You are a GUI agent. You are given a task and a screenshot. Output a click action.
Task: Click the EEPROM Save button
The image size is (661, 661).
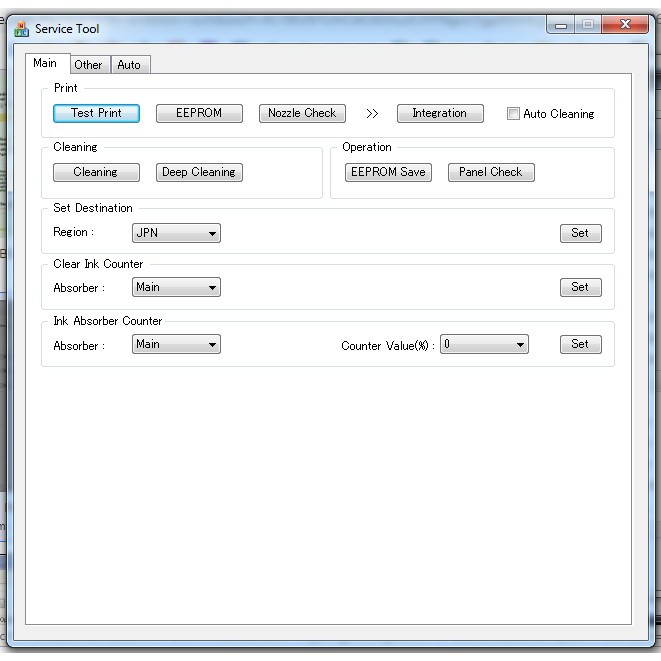click(388, 172)
